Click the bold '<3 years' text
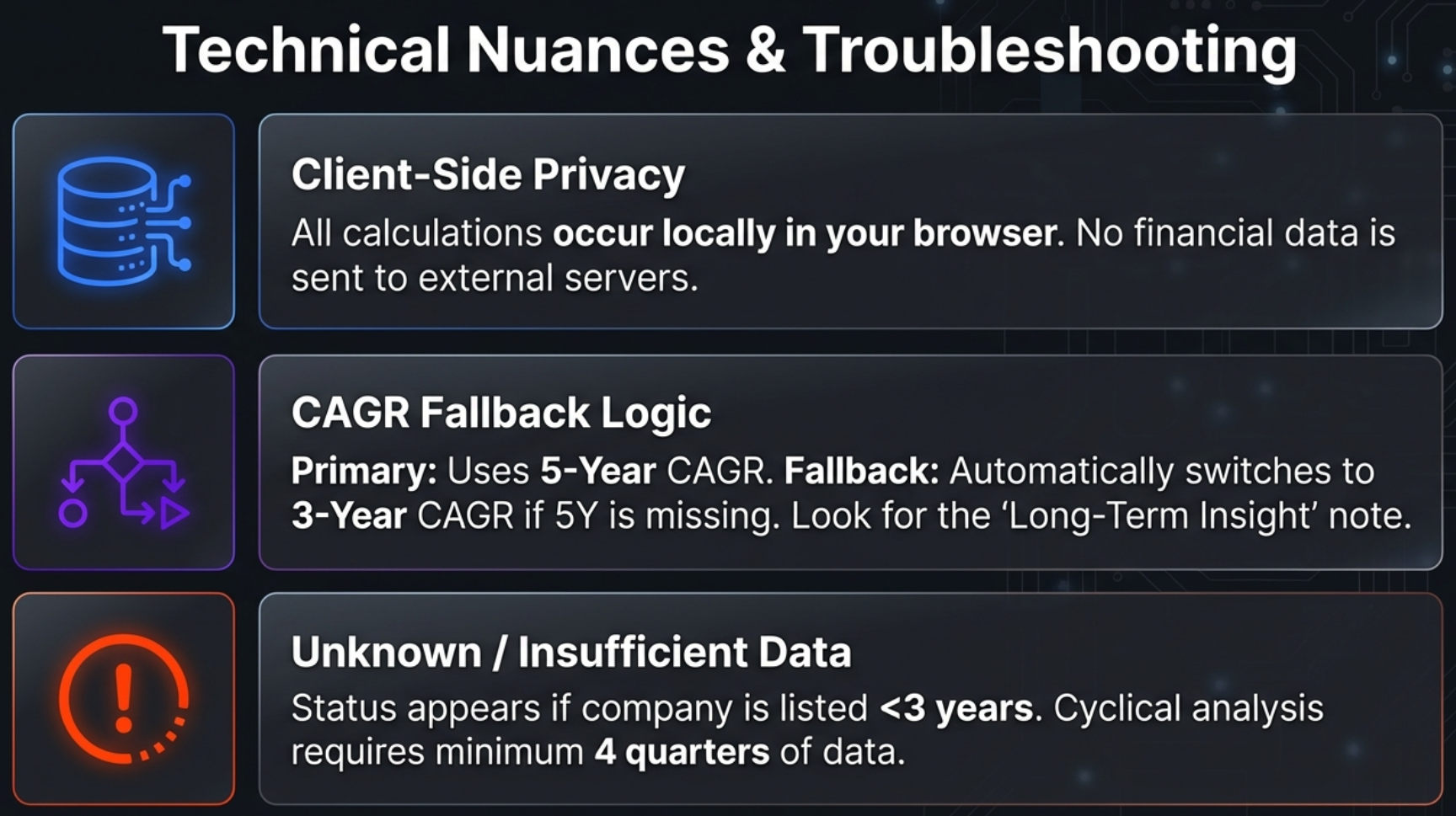The width and height of the screenshot is (1456, 816). coord(955,708)
